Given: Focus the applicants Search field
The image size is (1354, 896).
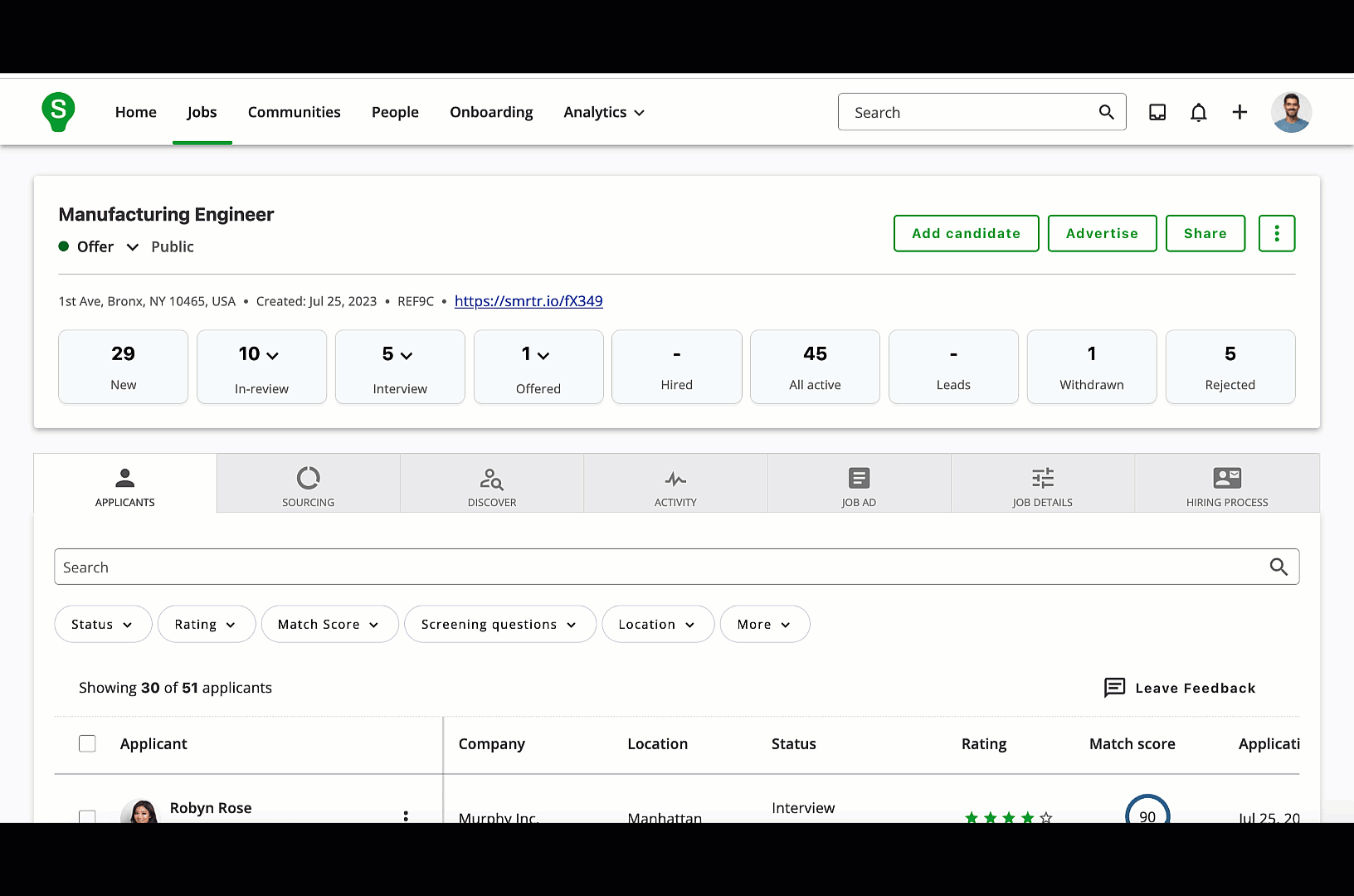Looking at the screenshot, I should (x=677, y=567).
